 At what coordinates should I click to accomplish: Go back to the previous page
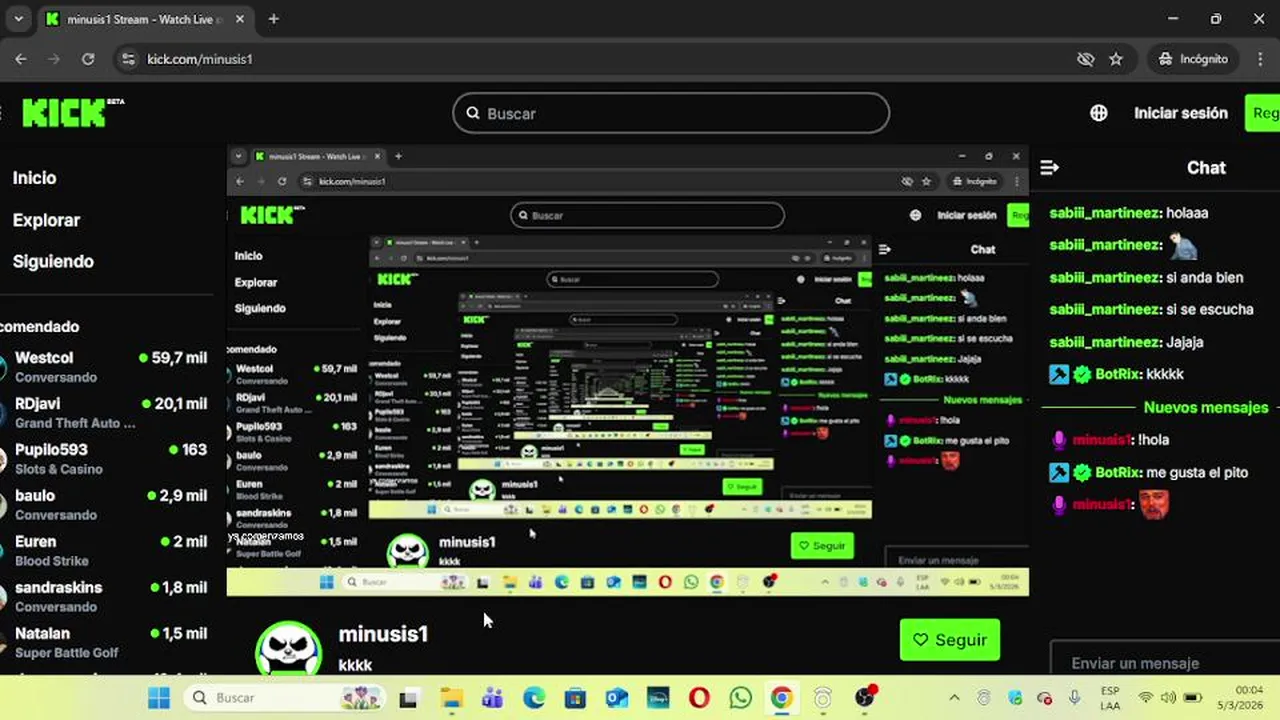(21, 59)
